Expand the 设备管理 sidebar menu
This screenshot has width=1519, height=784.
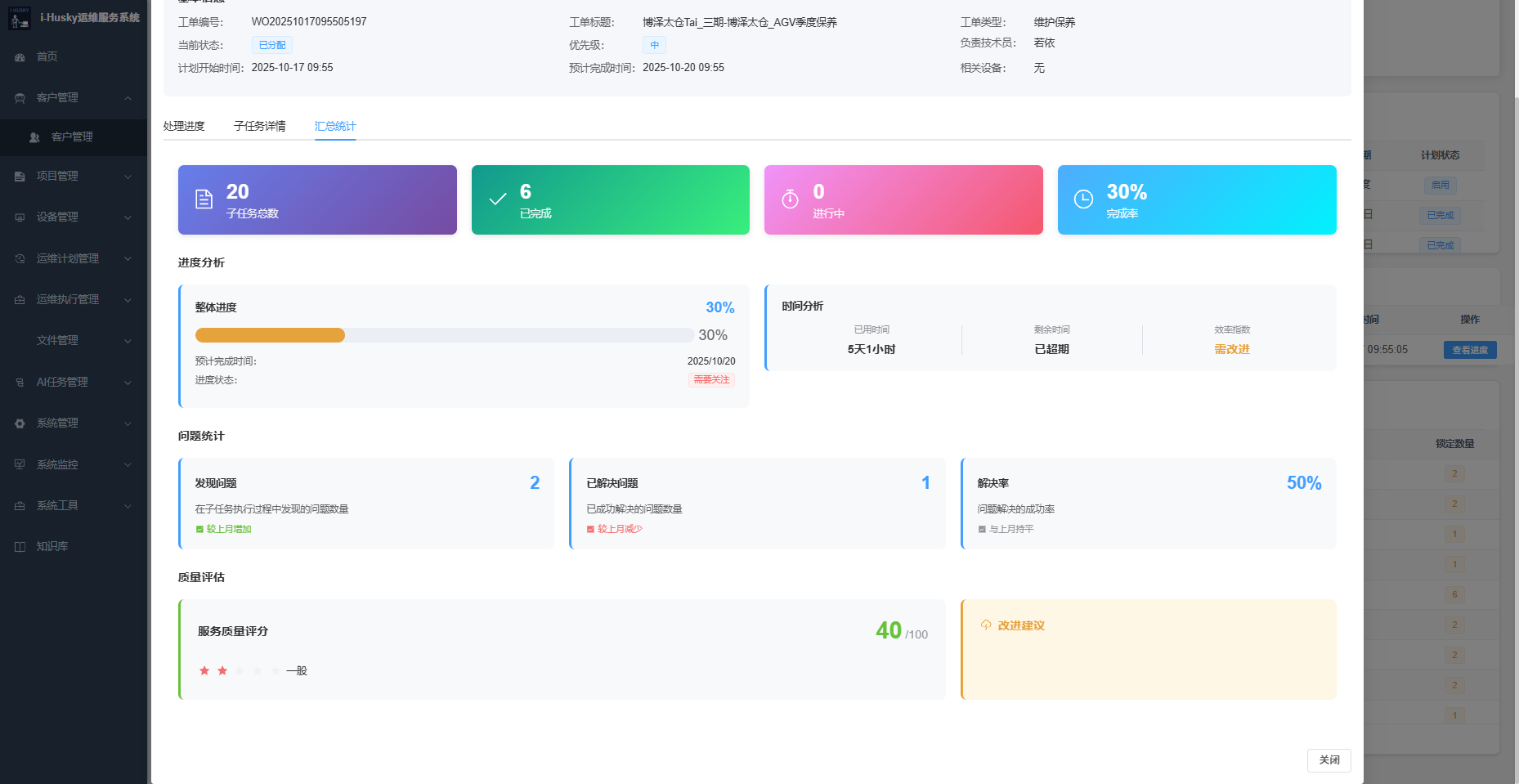[x=128, y=217]
